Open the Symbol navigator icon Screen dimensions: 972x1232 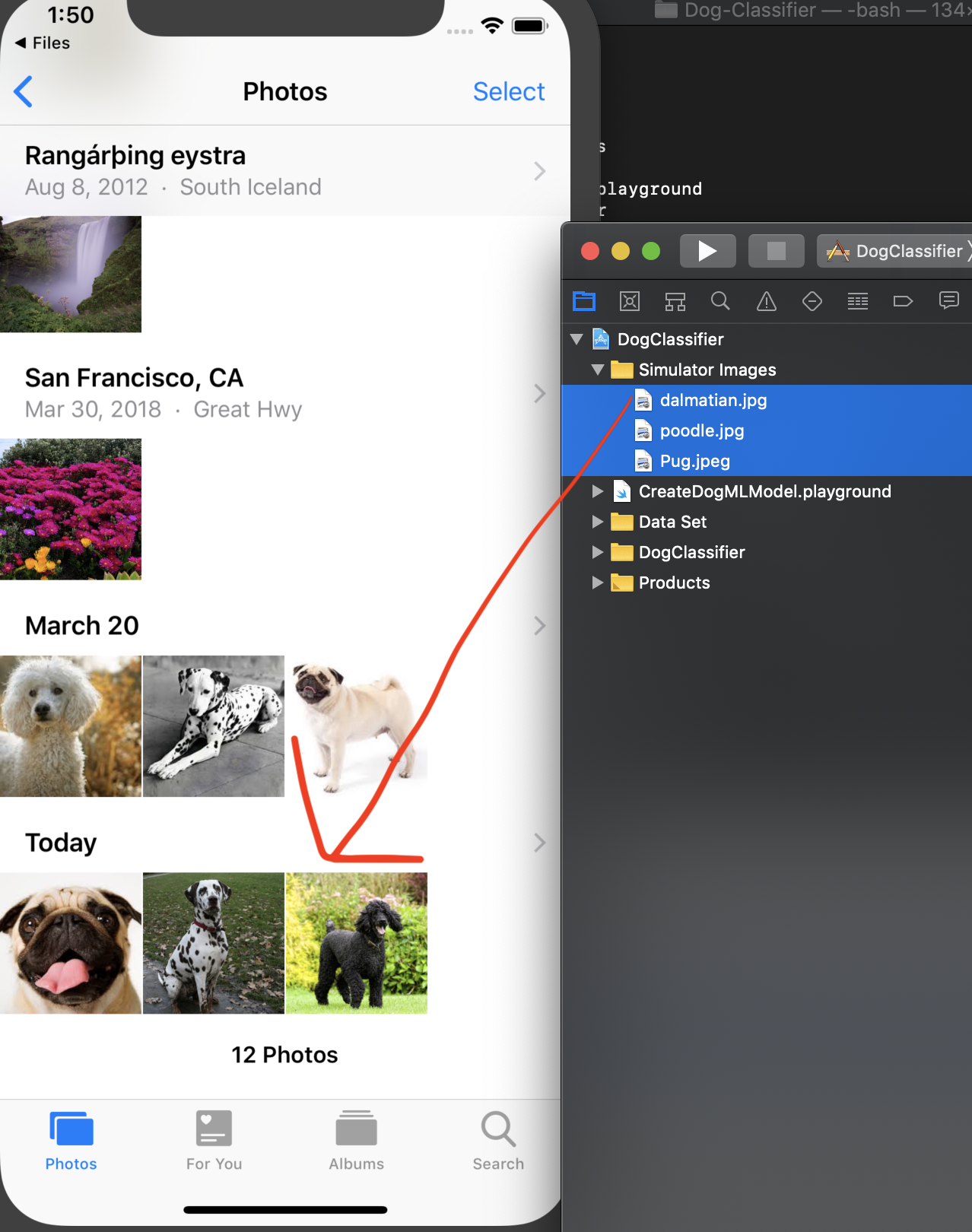point(675,301)
